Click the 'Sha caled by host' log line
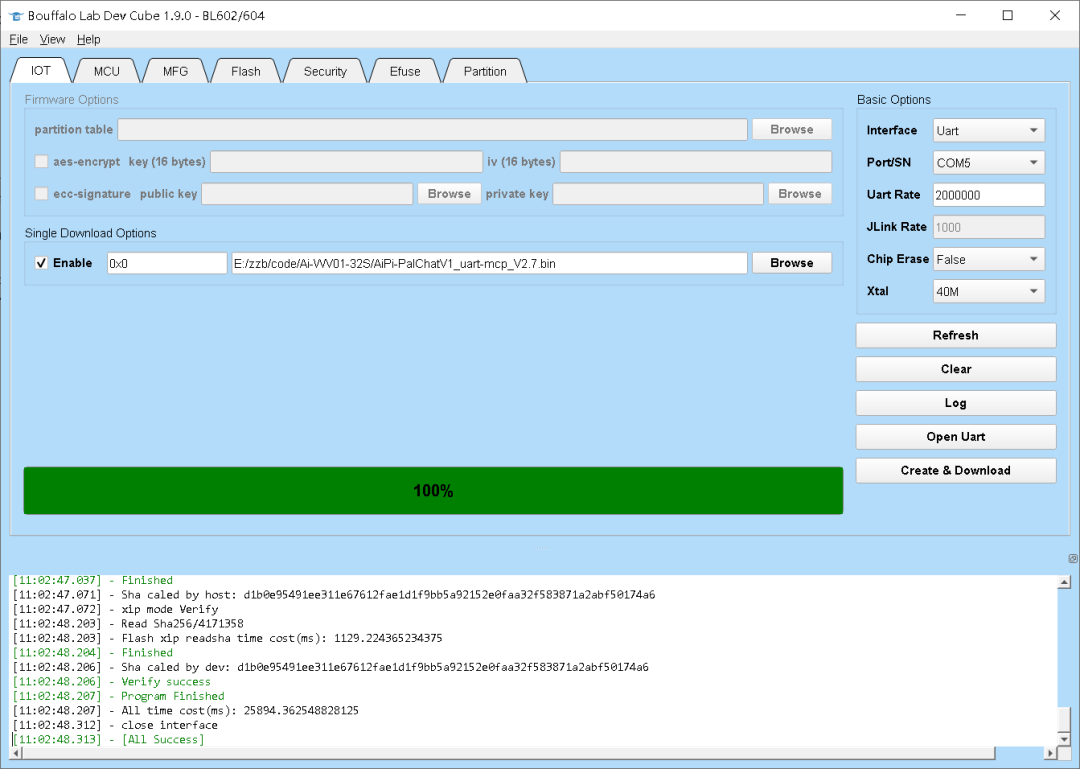The width and height of the screenshot is (1080, 769). 334,595
